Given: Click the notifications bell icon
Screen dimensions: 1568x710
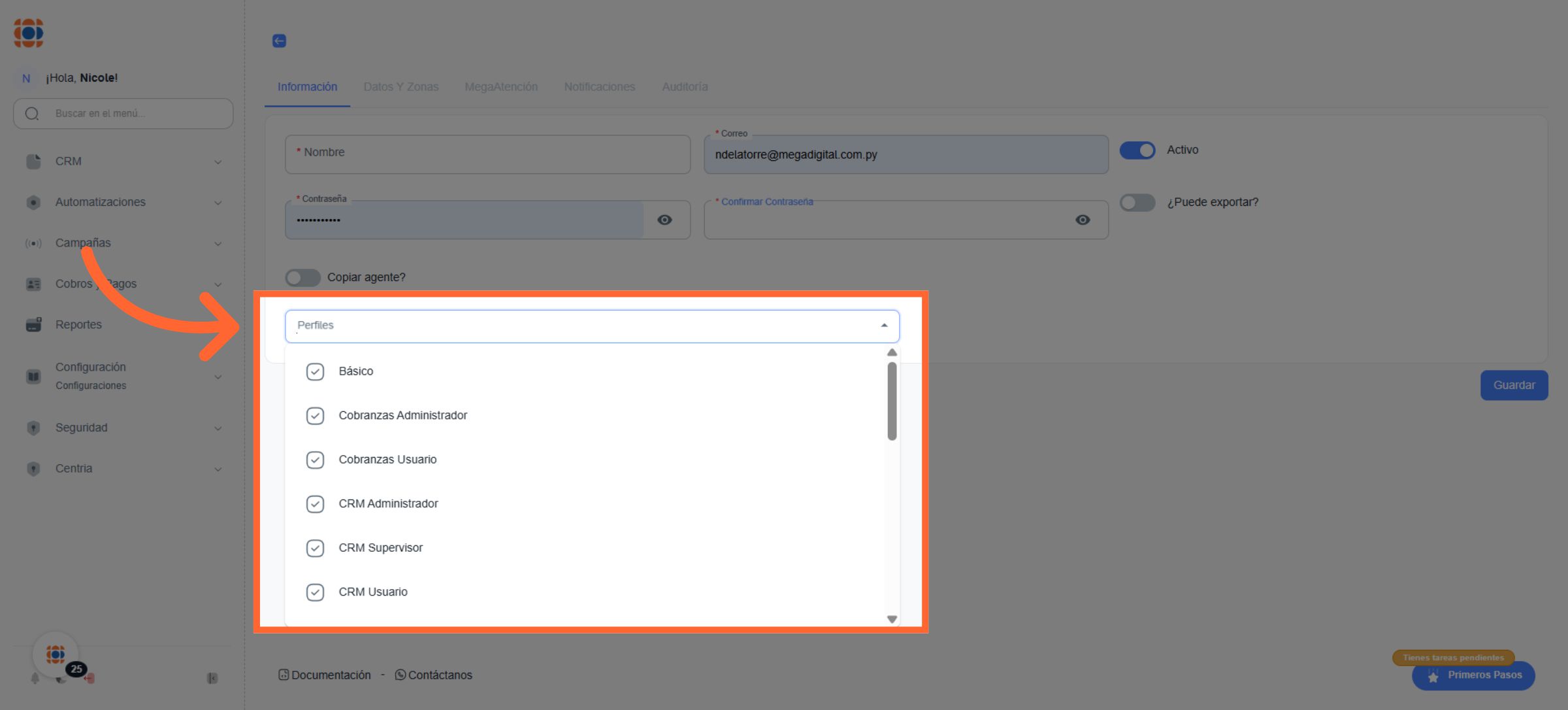Looking at the screenshot, I should [35, 679].
